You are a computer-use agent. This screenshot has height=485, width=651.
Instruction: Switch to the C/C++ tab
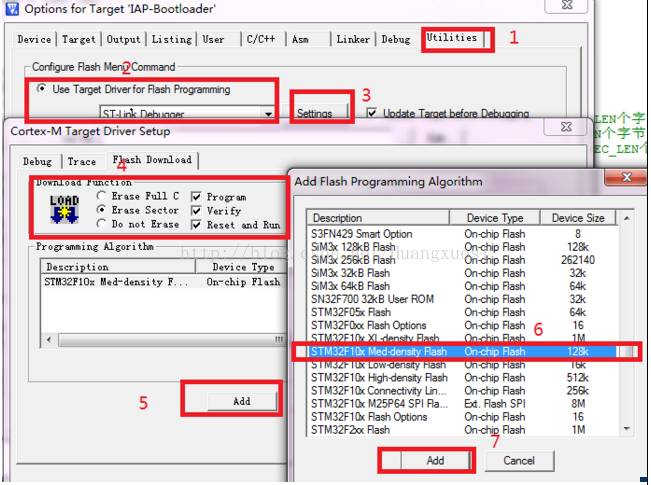point(261,39)
